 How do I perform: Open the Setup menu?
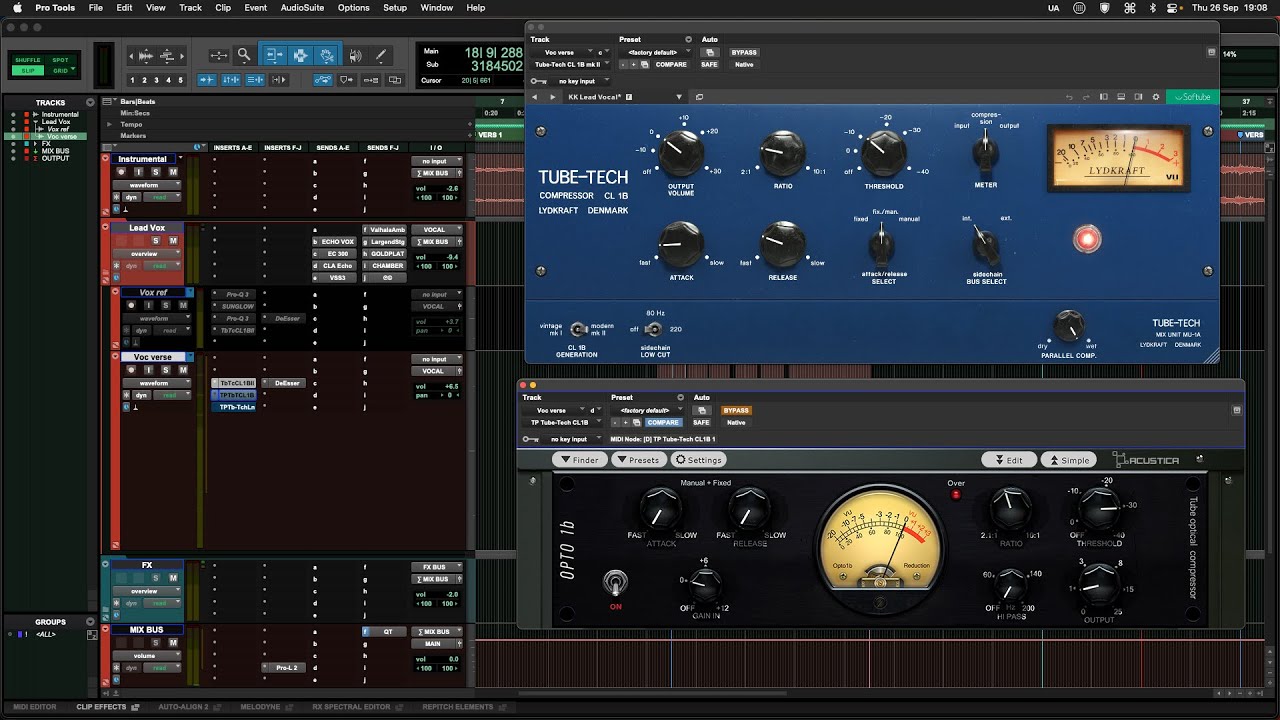(x=395, y=7)
